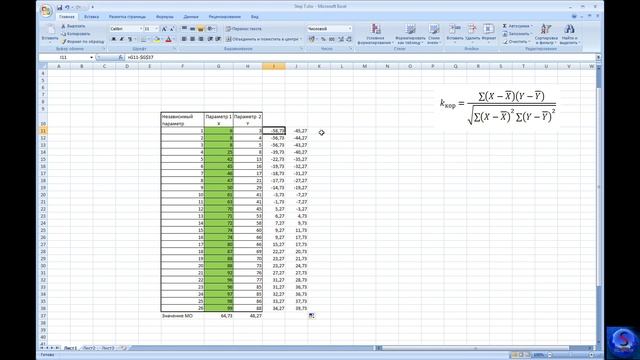Open Стили ячеек cell styles dropdown
Viewport: 640px width, 360px height.
(434, 34)
